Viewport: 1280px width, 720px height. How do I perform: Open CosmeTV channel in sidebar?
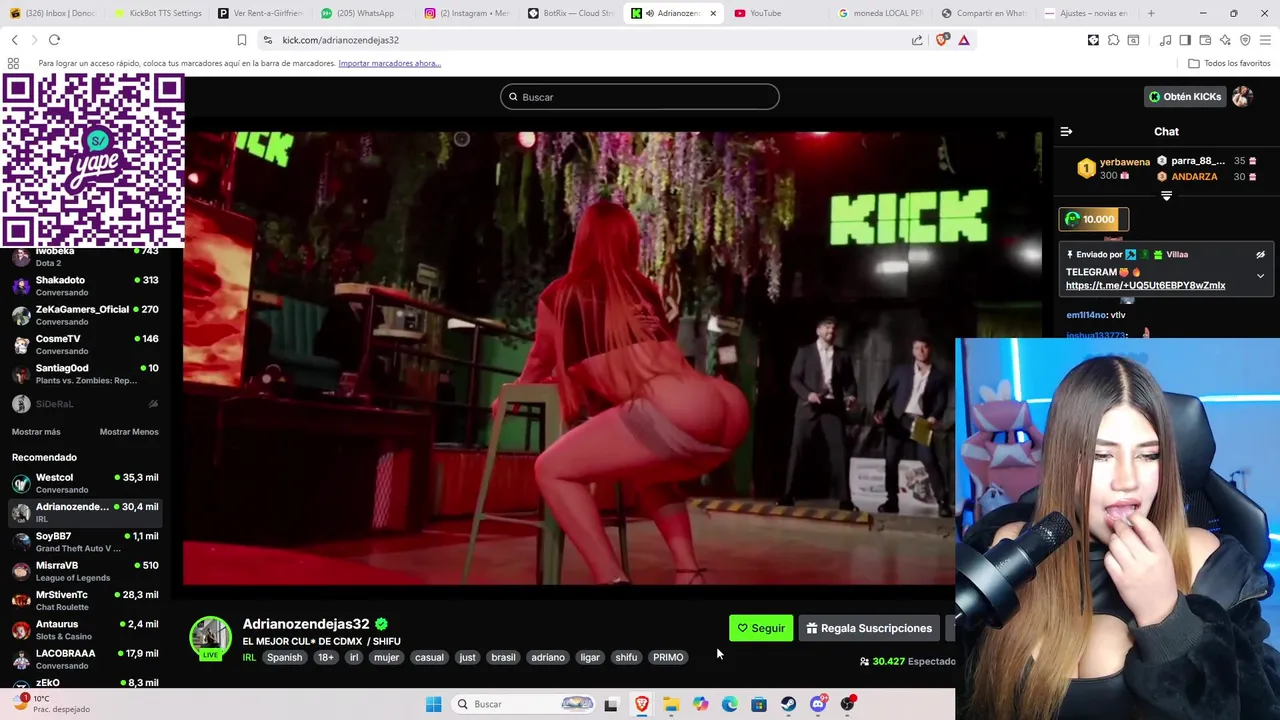tap(85, 344)
